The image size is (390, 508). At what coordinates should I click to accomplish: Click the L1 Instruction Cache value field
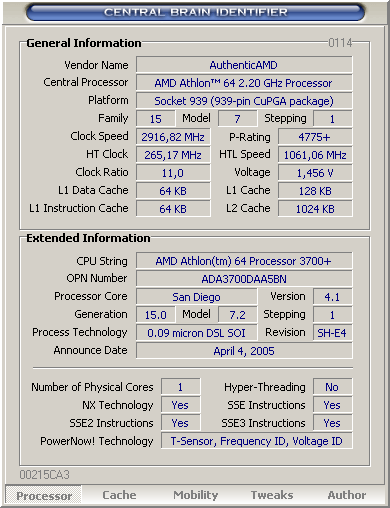tap(173, 209)
